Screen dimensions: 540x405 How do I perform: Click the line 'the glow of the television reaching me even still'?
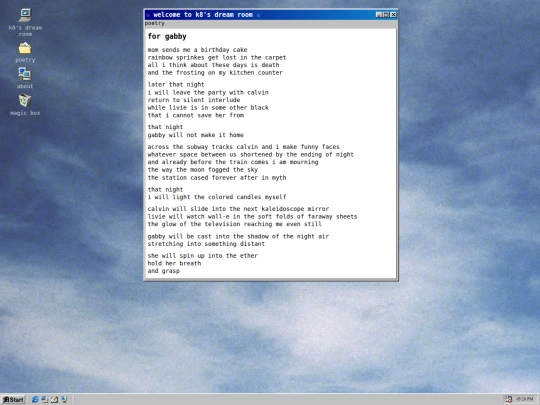235,224
